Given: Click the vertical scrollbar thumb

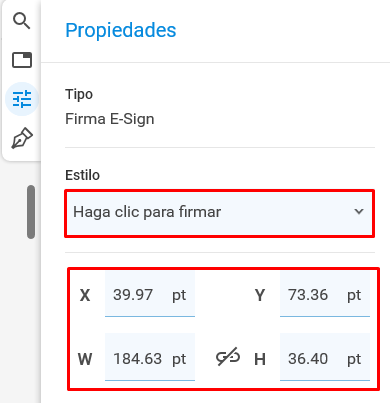Looking at the screenshot, I should [31, 212].
